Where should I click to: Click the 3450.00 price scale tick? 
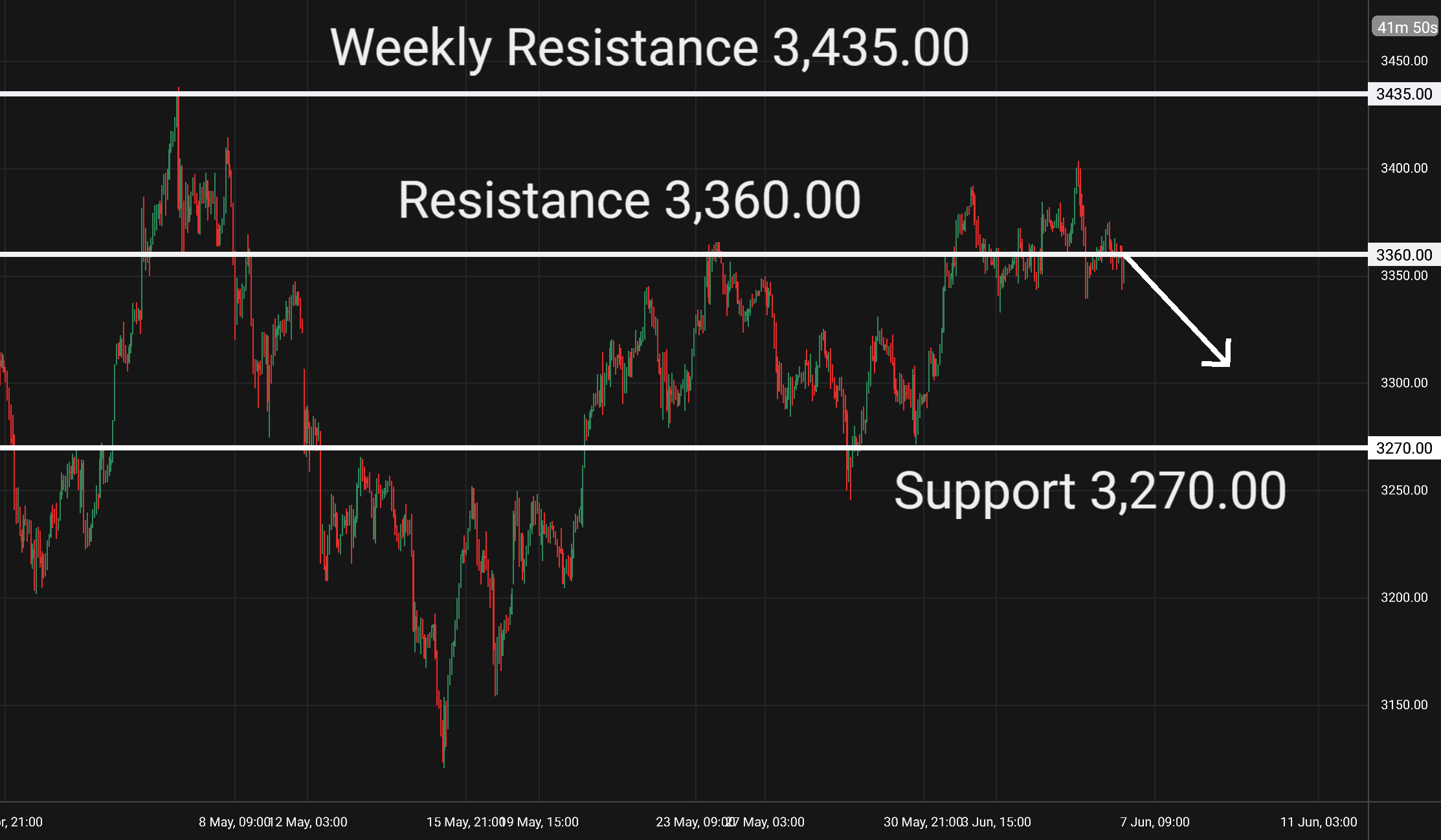(1404, 61)
